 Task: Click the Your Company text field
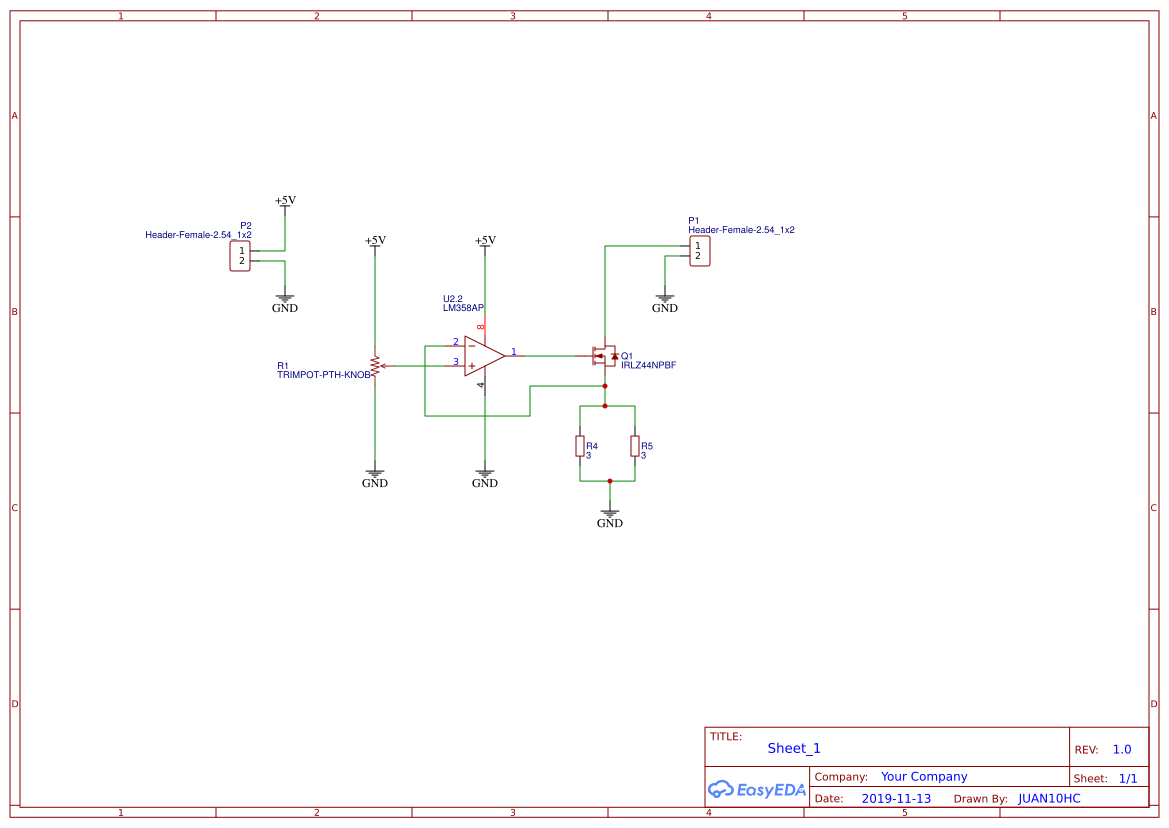click(923, 776)
